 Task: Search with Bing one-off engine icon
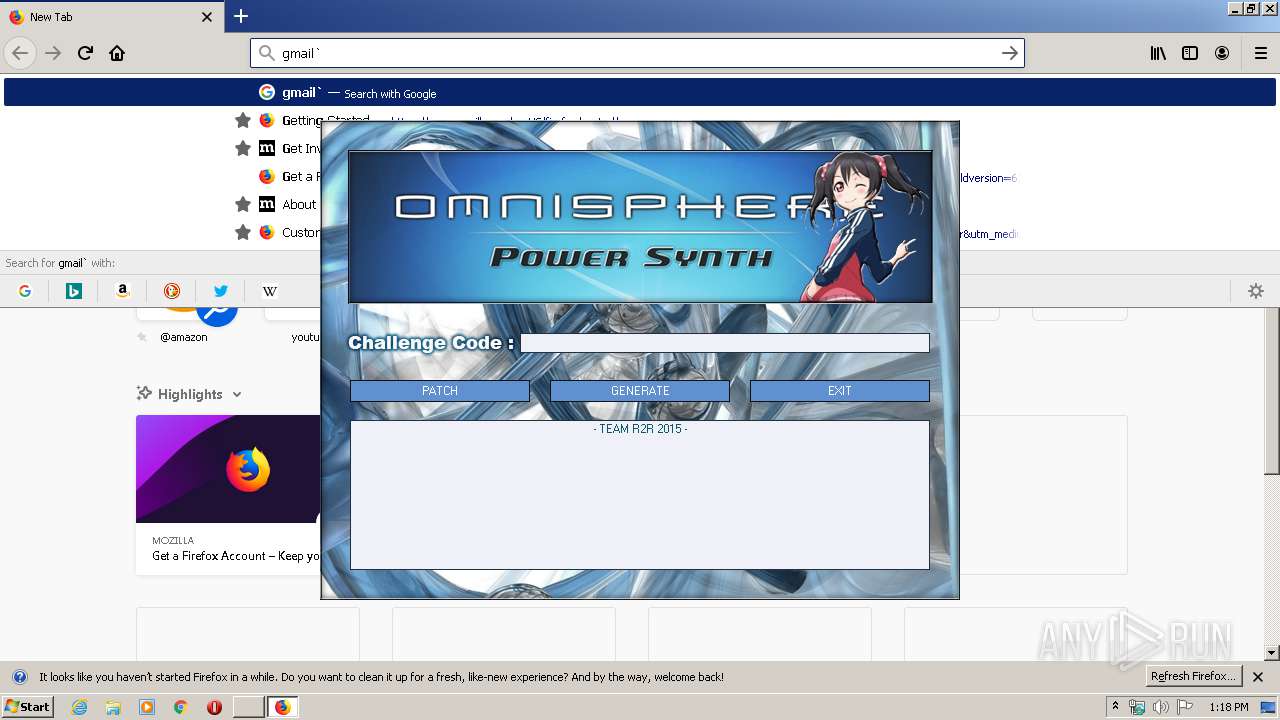coord(73,291)
